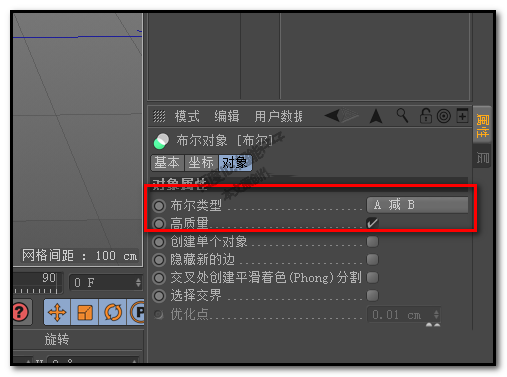The image size is (507, 377).
Task: Click the 布尔对象 boole icon
Action: [161, 141]
